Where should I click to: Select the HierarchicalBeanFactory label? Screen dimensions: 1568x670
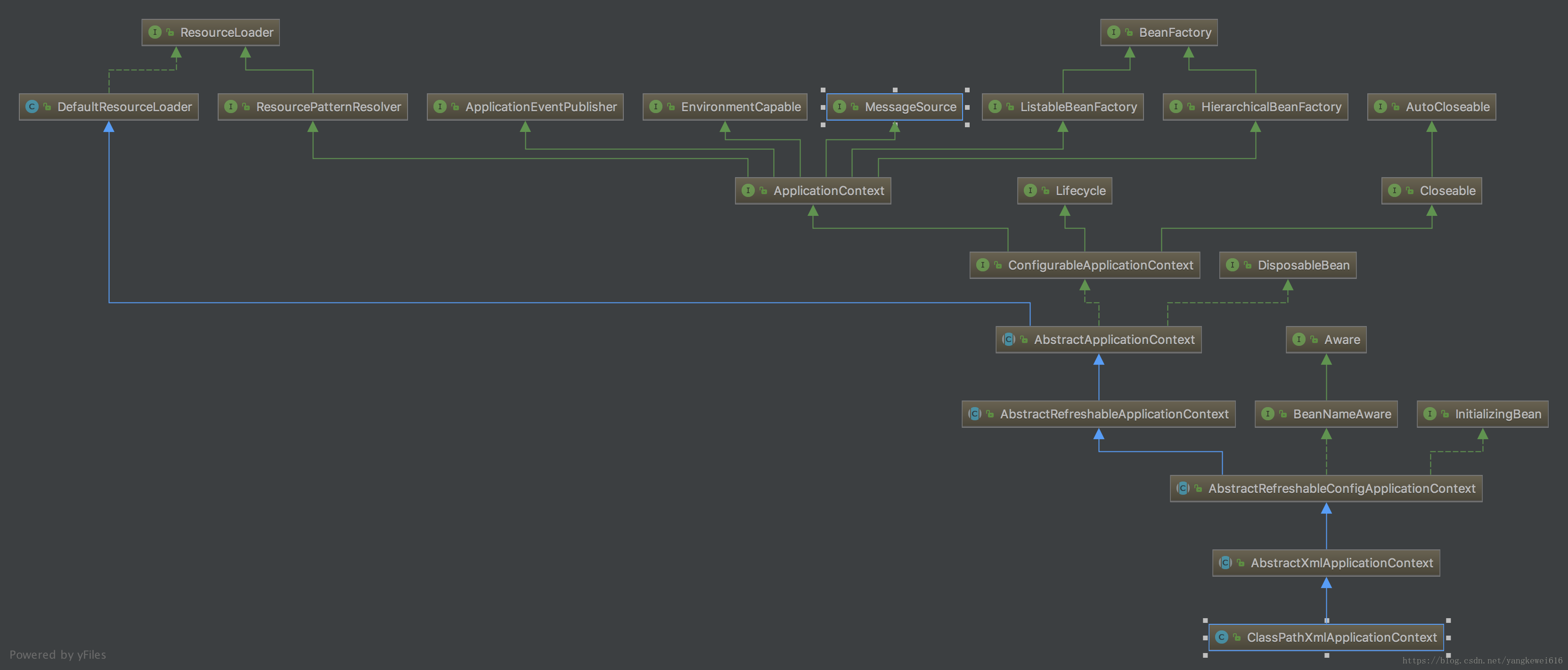click(1272, 106)
